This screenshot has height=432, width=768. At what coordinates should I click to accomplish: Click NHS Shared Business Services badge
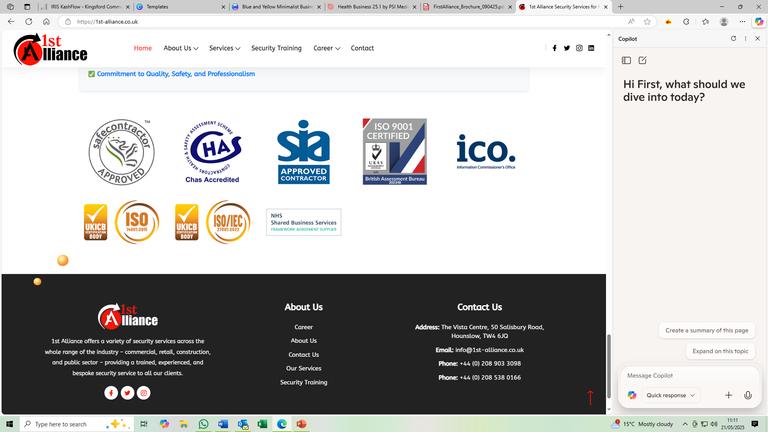click(304, 222)
